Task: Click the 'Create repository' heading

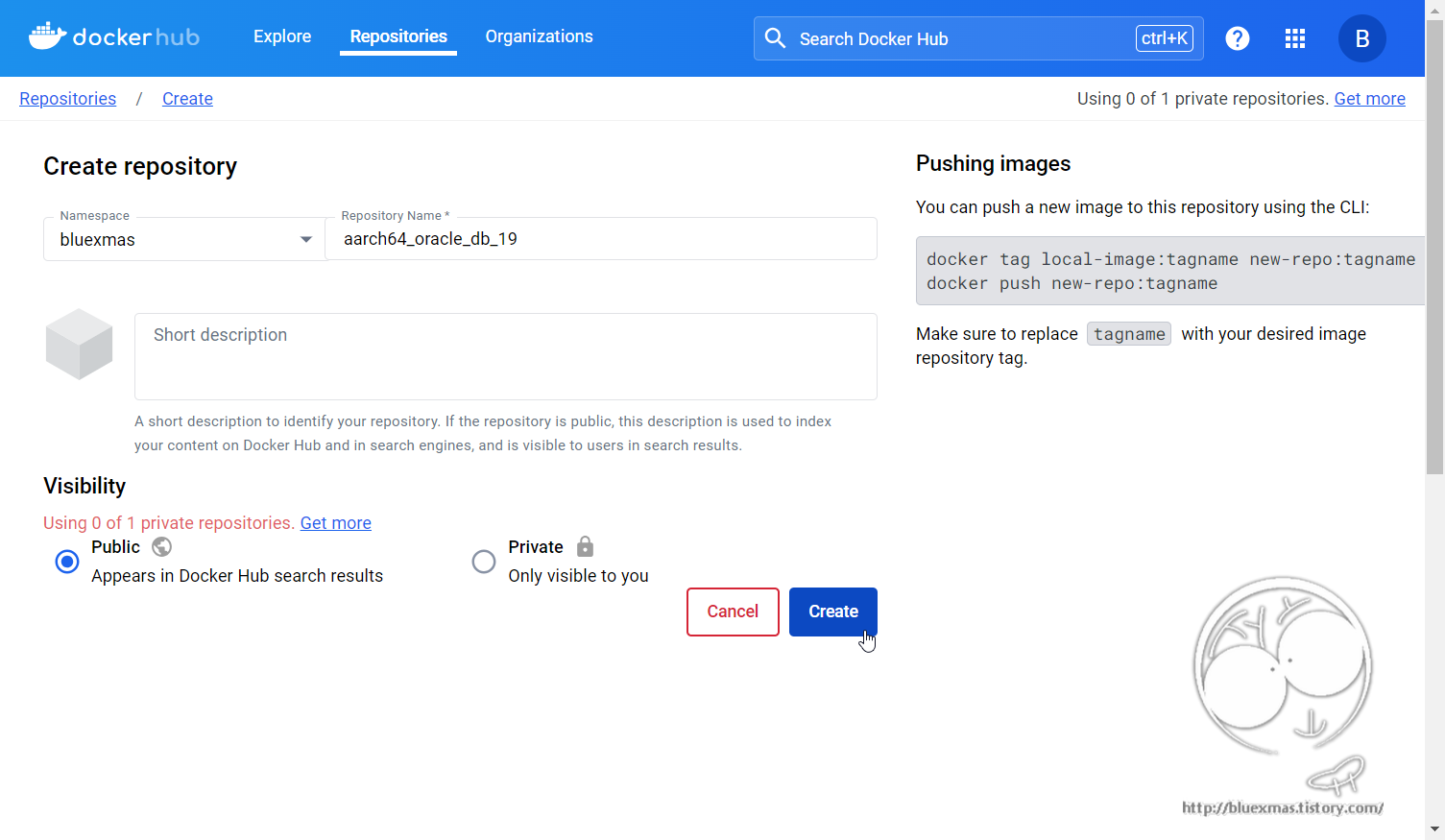Action: pos(140,166)
